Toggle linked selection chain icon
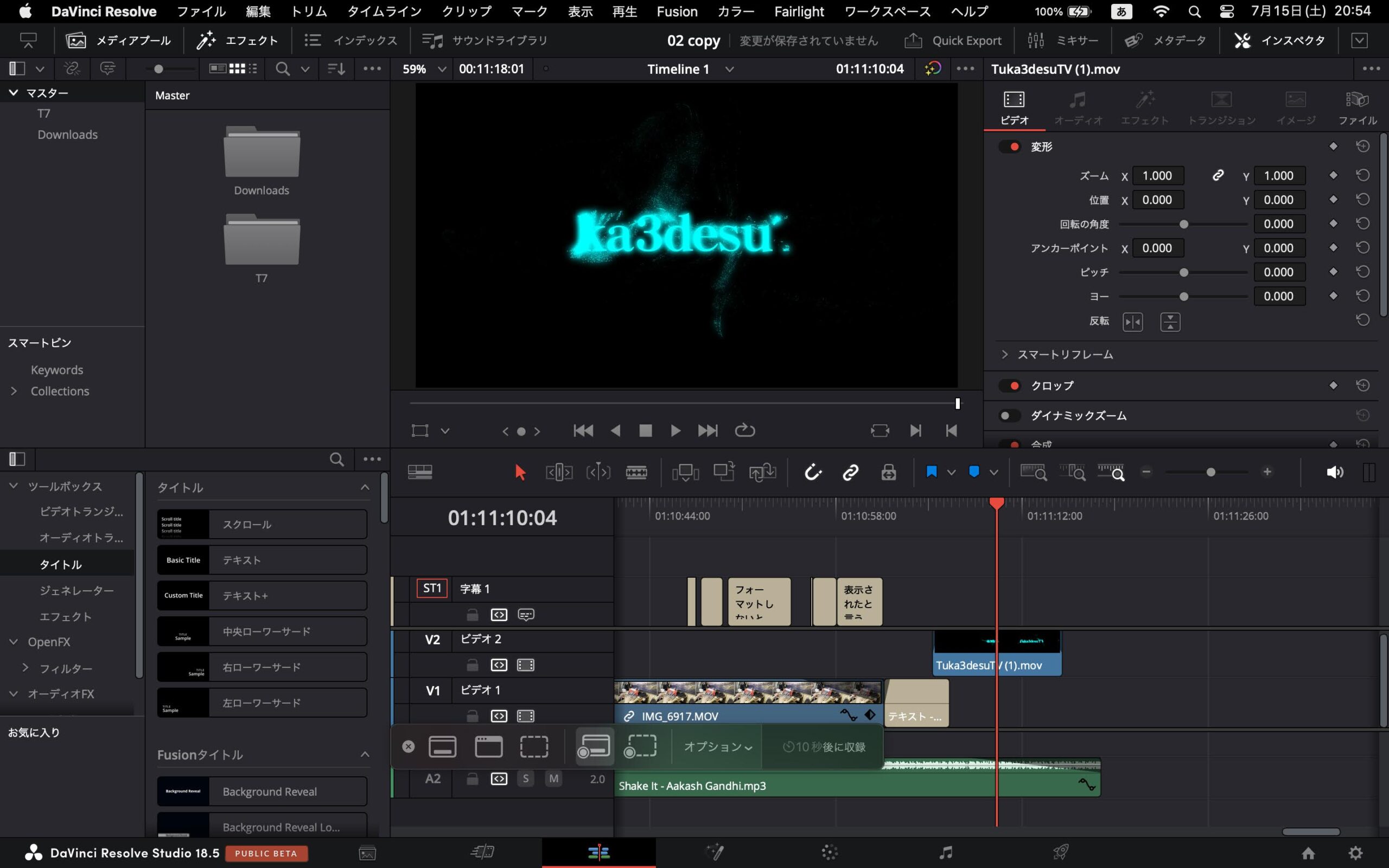This screenshot has width=1389, height=868. [x=850, y=472]
